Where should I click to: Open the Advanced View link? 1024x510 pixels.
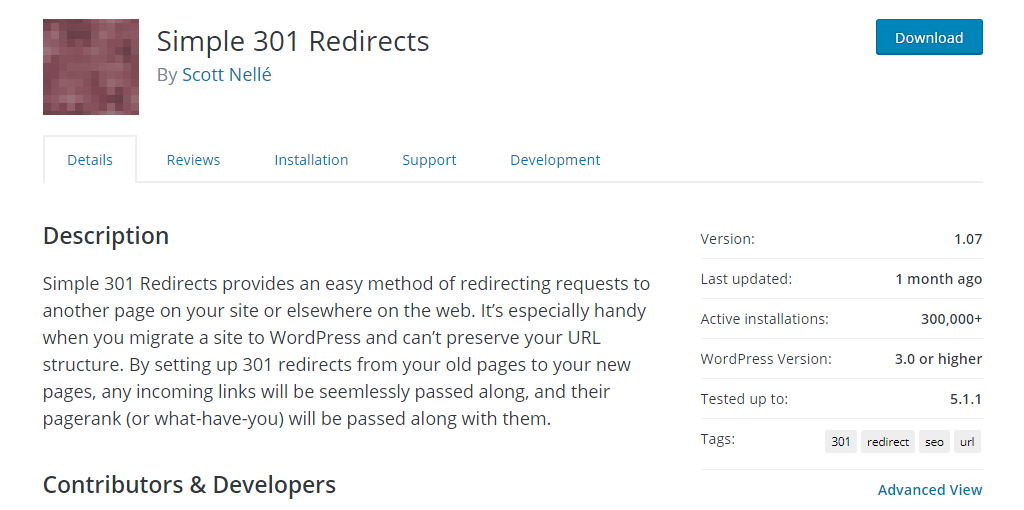pos(930,490)
